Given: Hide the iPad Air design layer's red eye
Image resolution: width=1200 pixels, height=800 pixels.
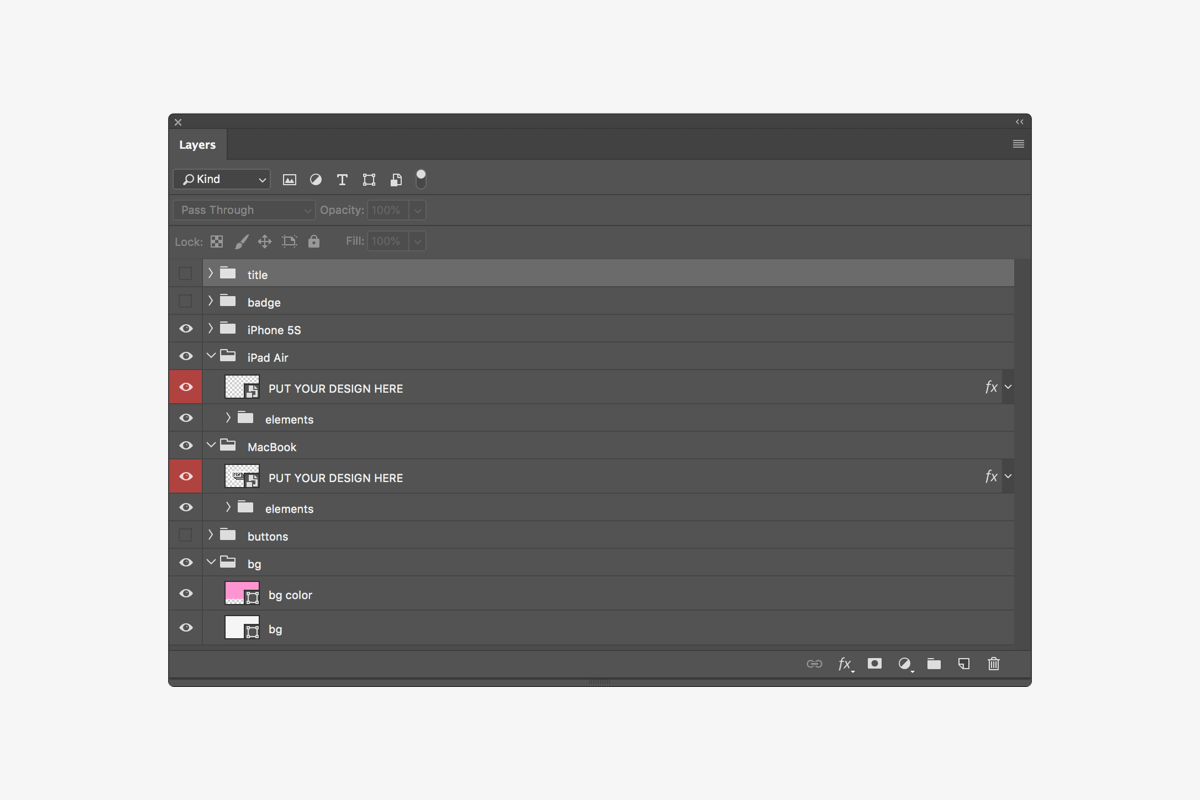Looking at the screenshot, I should pos(185,386).
